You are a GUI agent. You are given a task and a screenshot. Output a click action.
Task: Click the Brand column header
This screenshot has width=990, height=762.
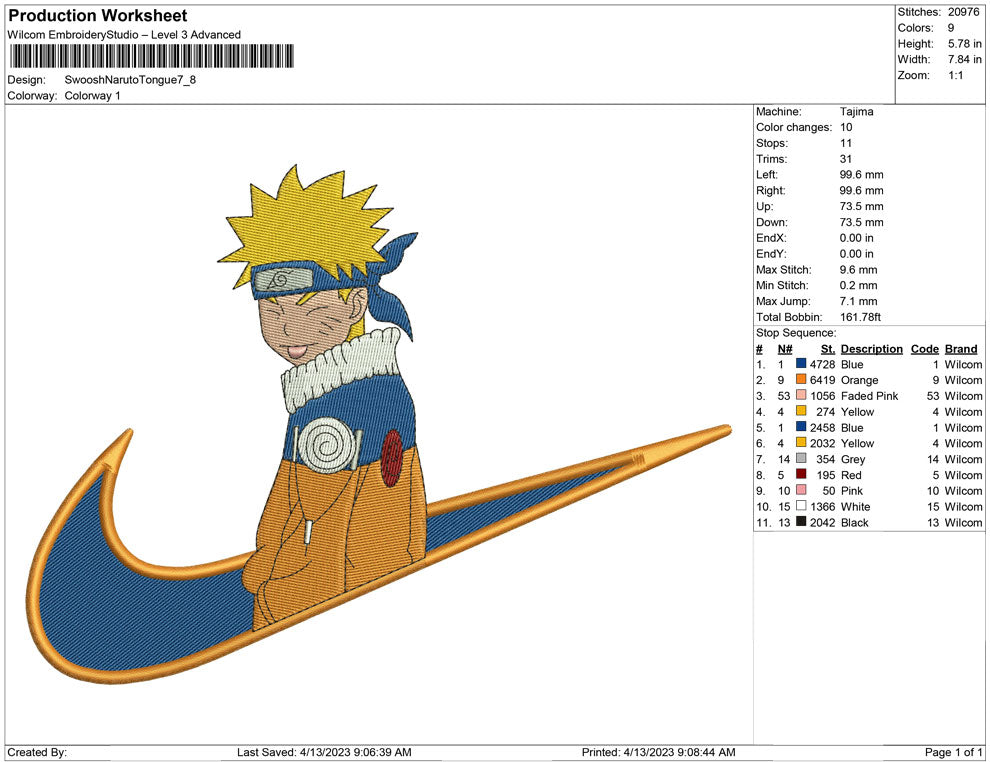click(x=960, y=349)
